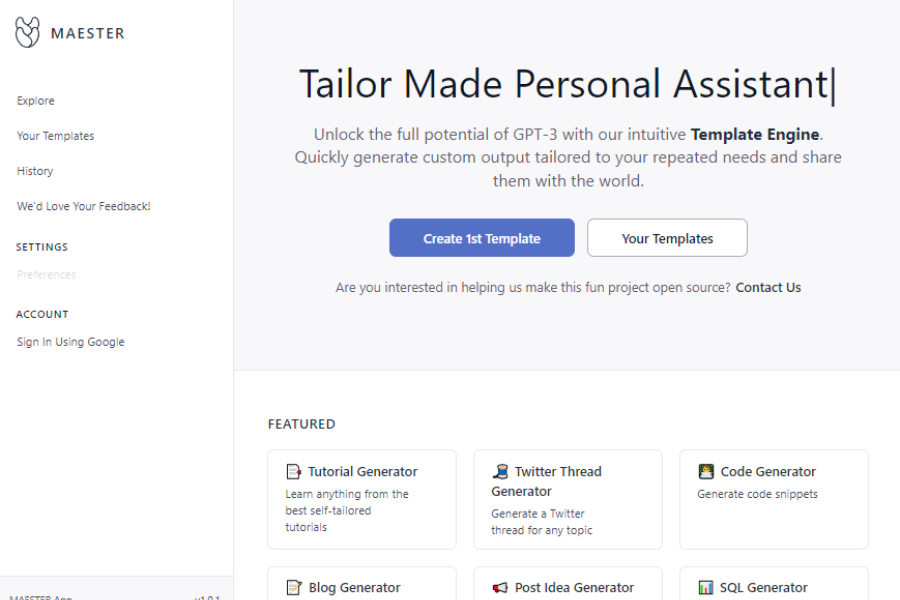This screenshot has height=600, width=900.
Task: Click the Post Idea Generator megaphone icon
Action: pyautogui.click(x=498, y=587)
